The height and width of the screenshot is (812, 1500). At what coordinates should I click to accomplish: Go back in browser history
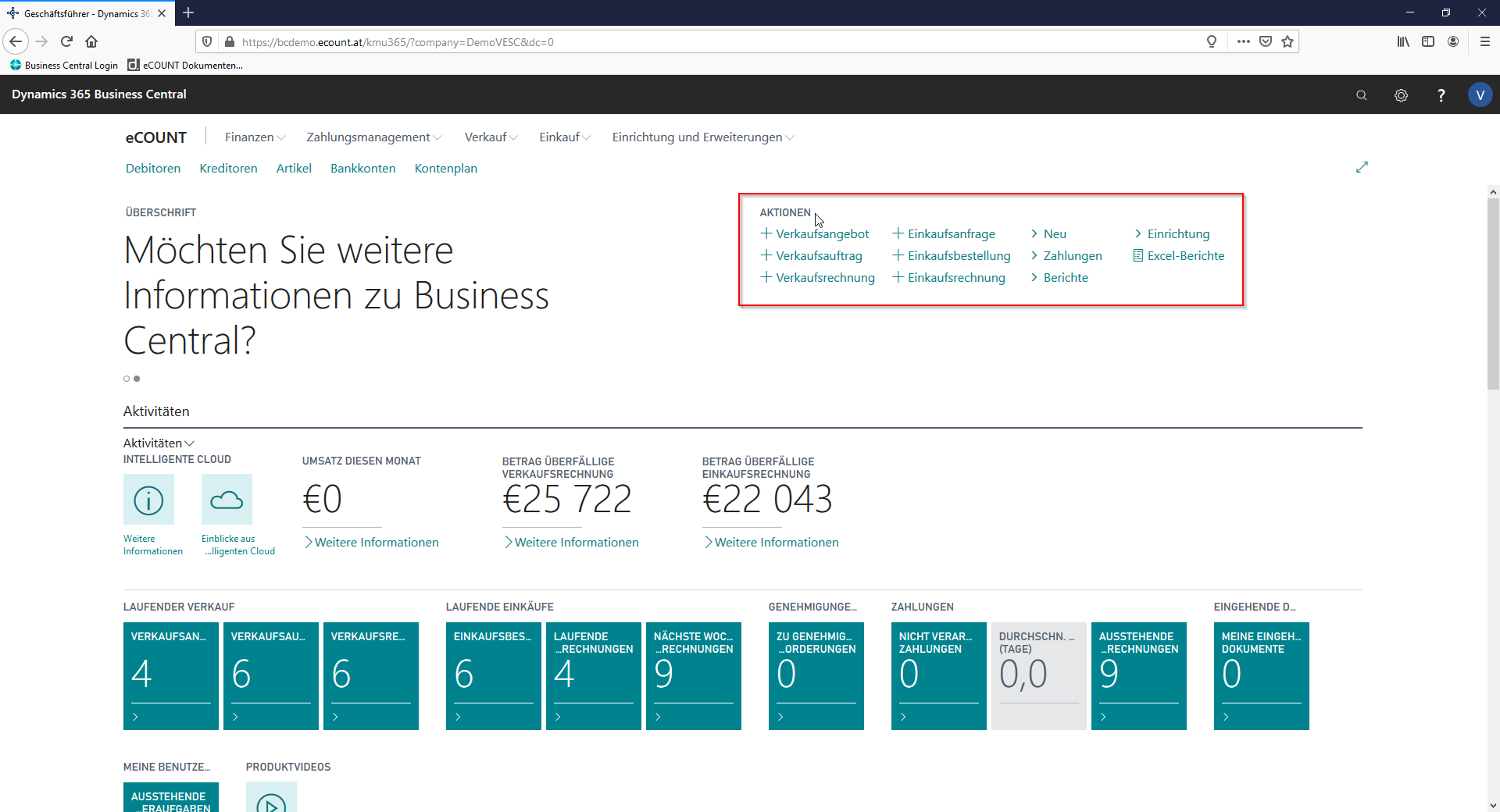point(16,41)
